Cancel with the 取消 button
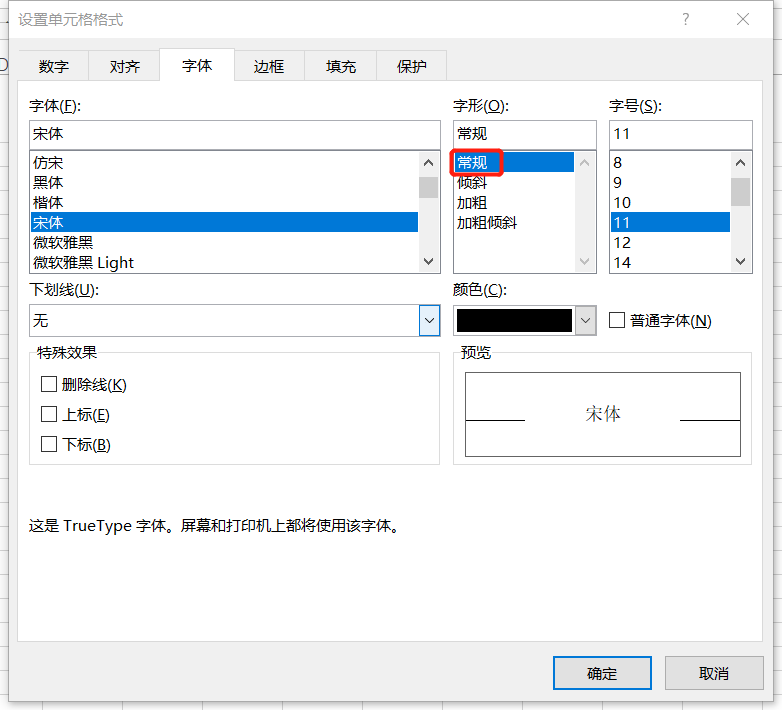The image size is (782, 710). [x=714, y=673]
